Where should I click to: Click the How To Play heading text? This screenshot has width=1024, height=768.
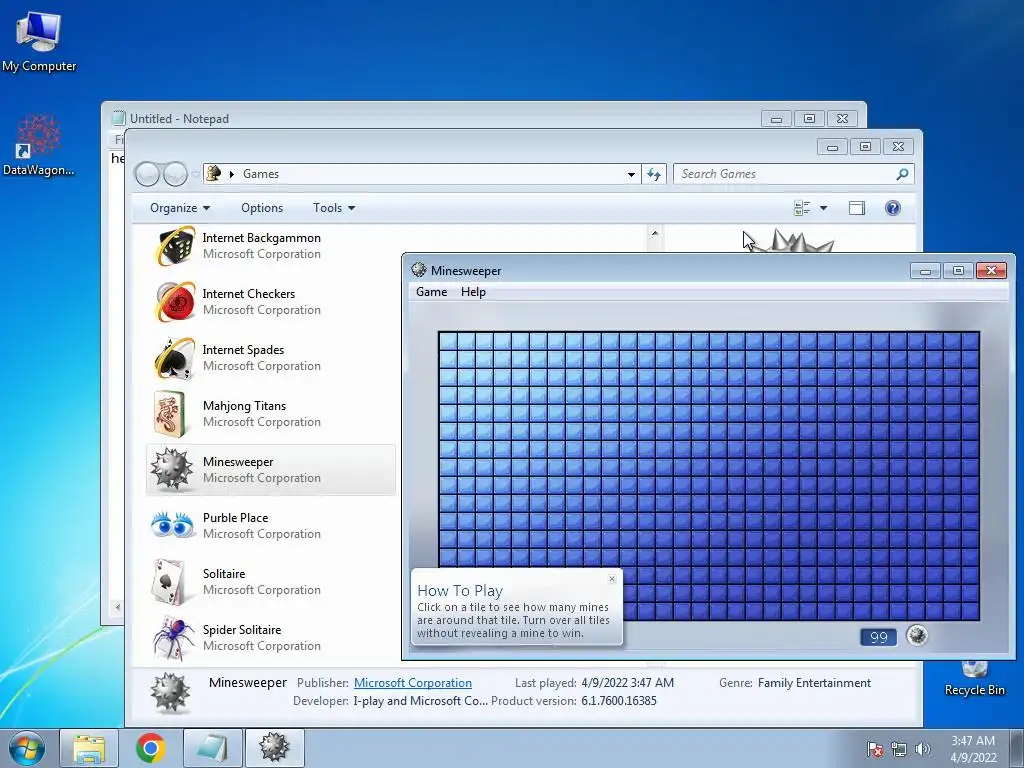460,590
